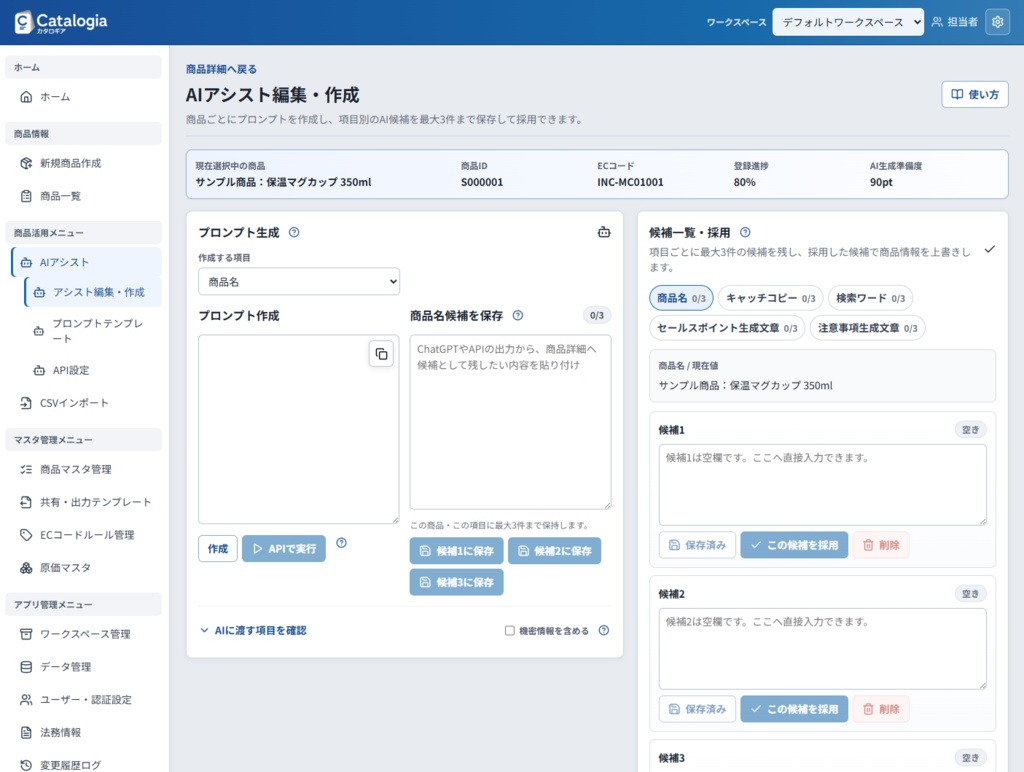Open help icon next to プロンプト生成 title
The height and width of the screenshot is (772, 1024).
pos(294,232)
